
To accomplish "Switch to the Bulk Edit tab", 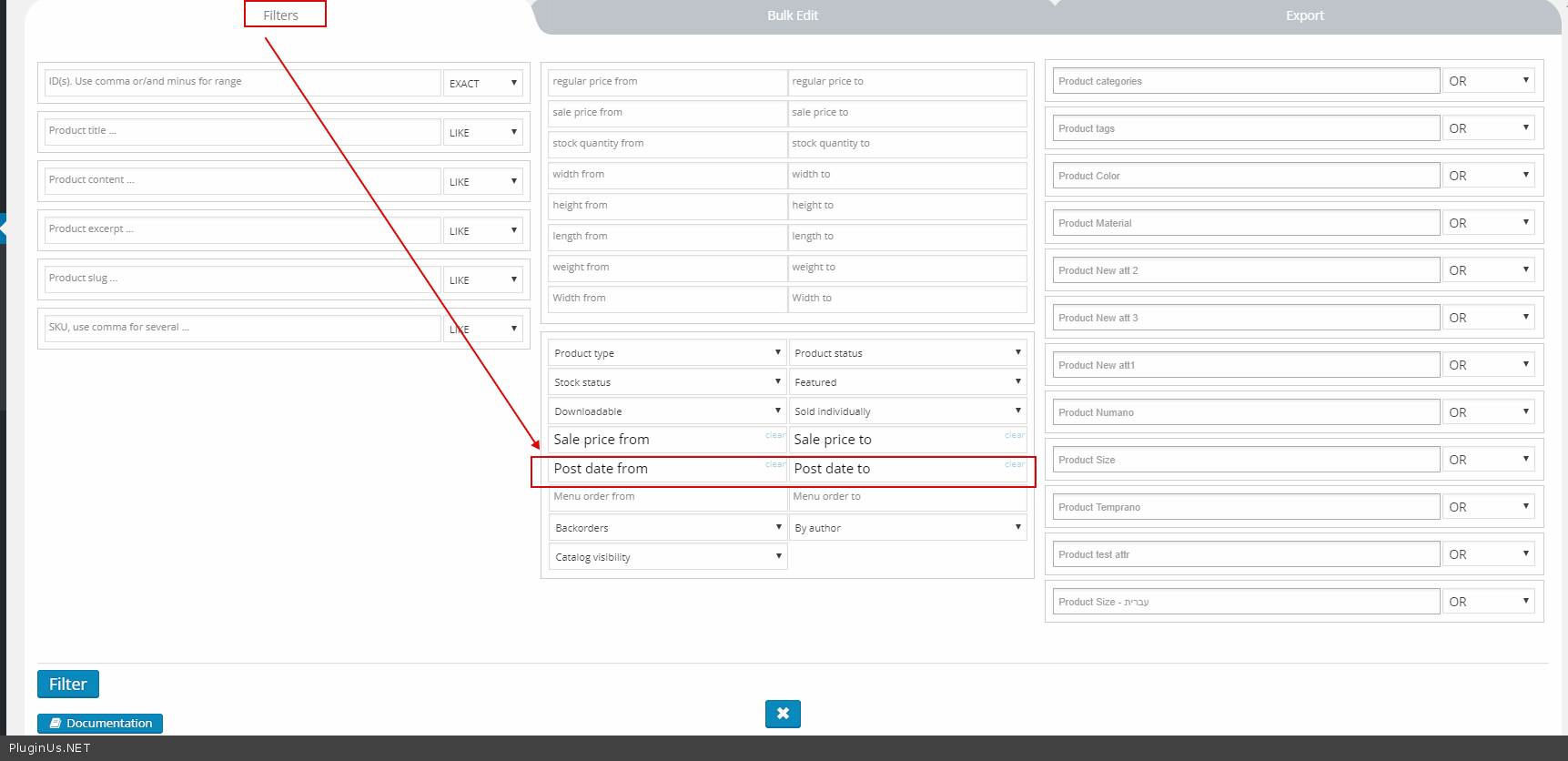I will coord(792,15).
